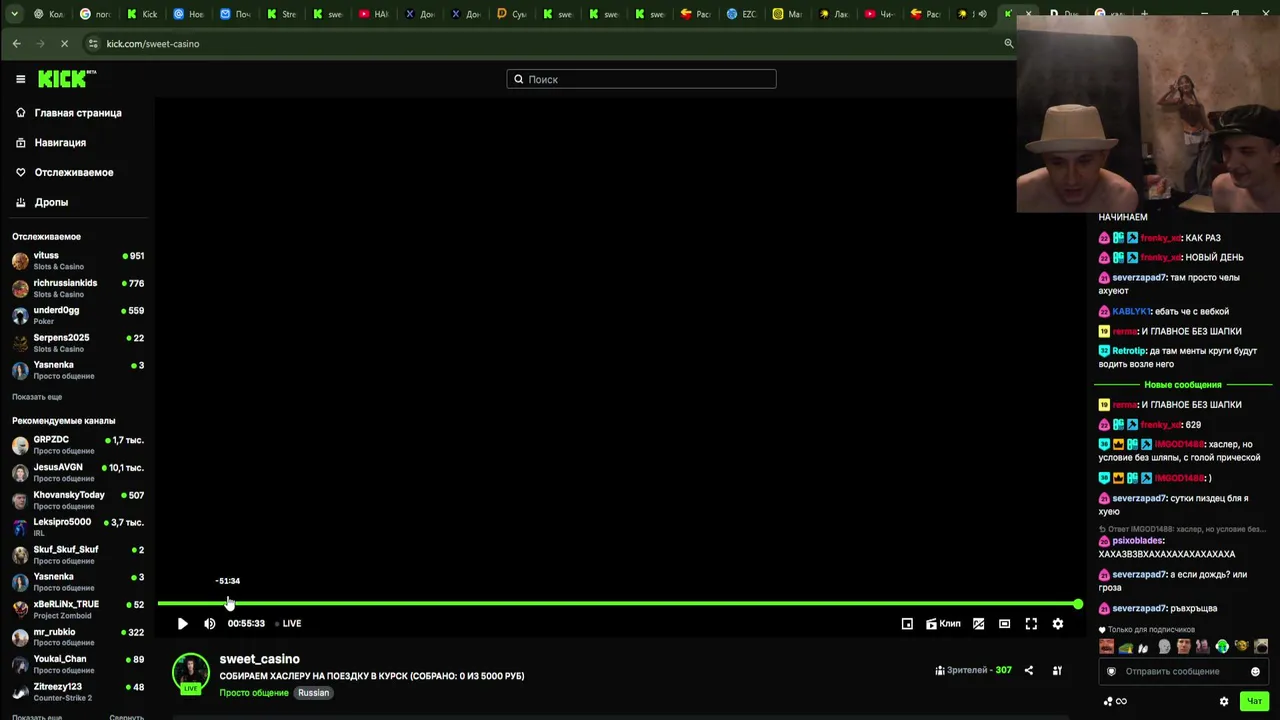
Task: Open the Skuf_Skuf_Skuf recommended channel
Action: coord(78,554)
